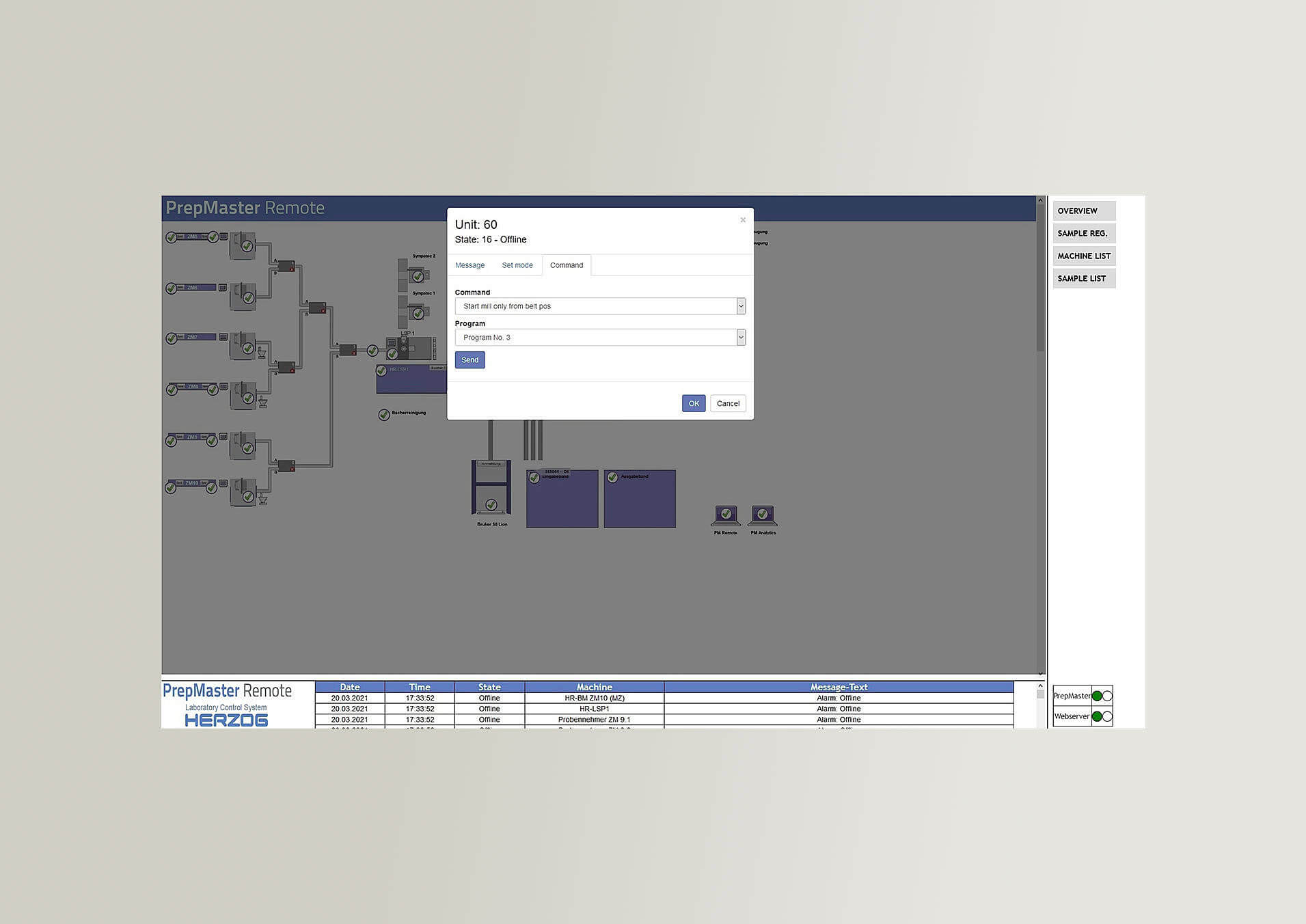Click the ZM9 belt left status check
The image size is (1306, 924).
[x=171, y=441]
